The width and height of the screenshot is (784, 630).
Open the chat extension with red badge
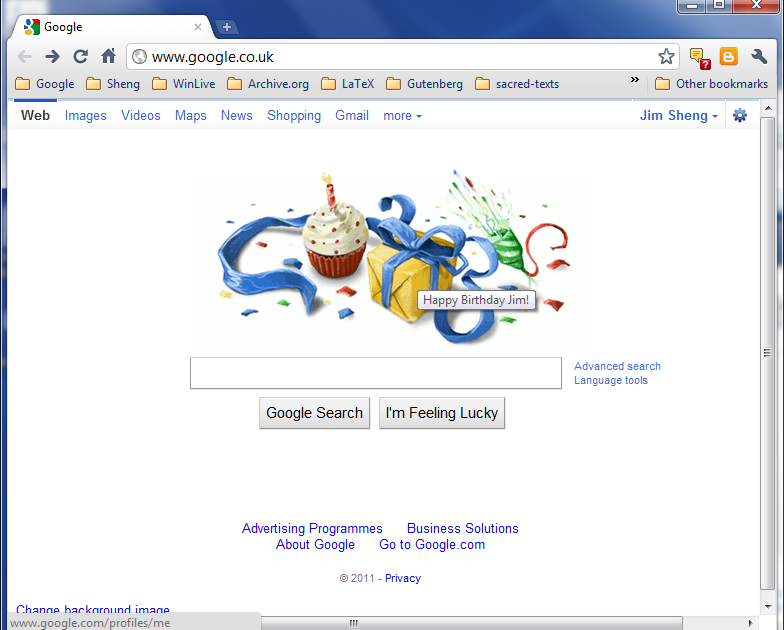point(699,58)
